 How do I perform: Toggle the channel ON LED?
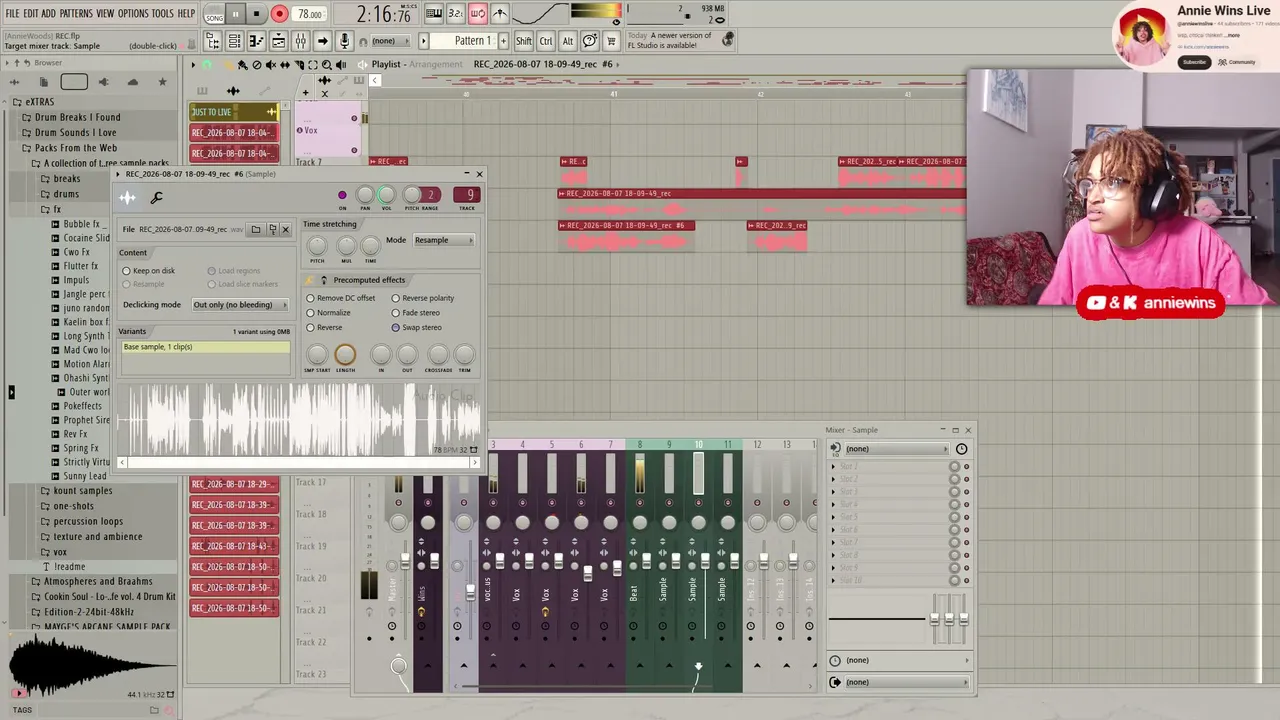tap(342, 196)
